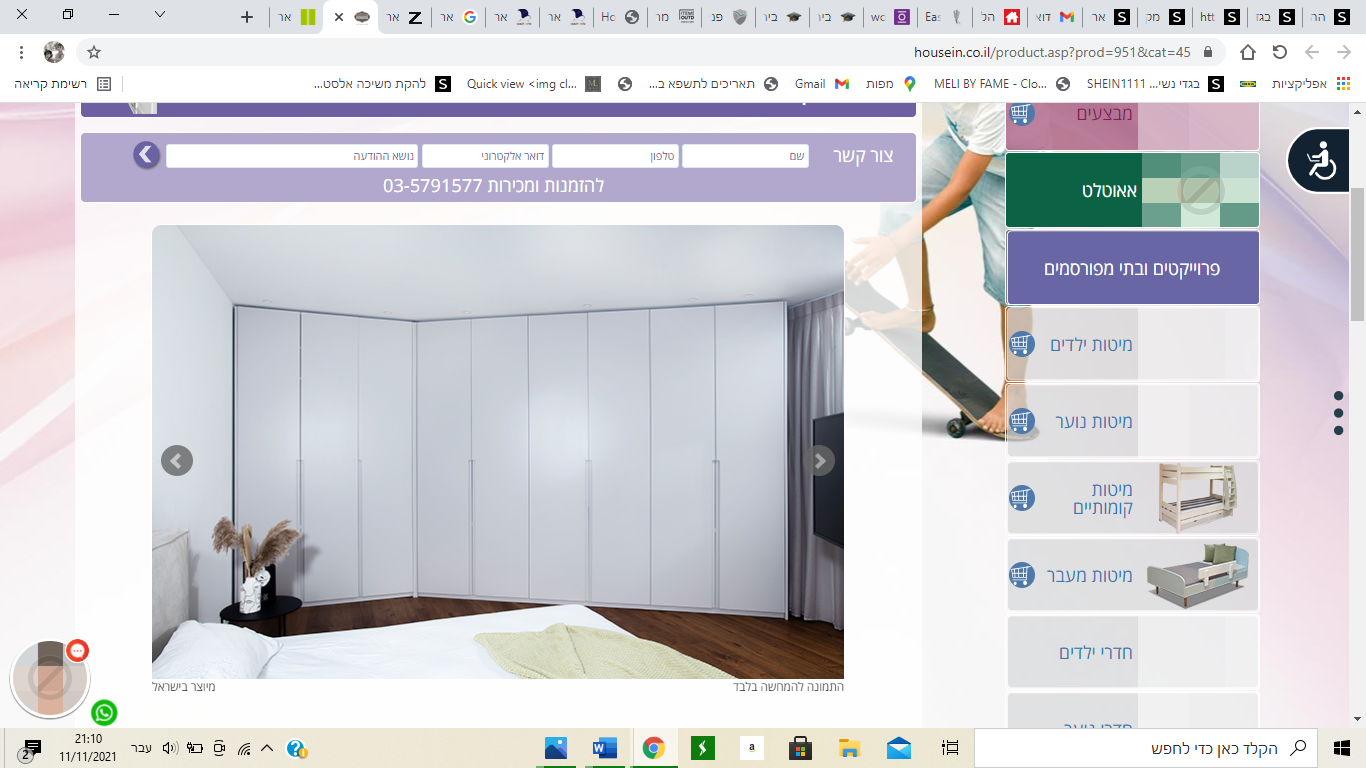Image resolution: width=1366 pixels, height=768 pixels.
Task: Show the next product image
Action: point(820,460)
